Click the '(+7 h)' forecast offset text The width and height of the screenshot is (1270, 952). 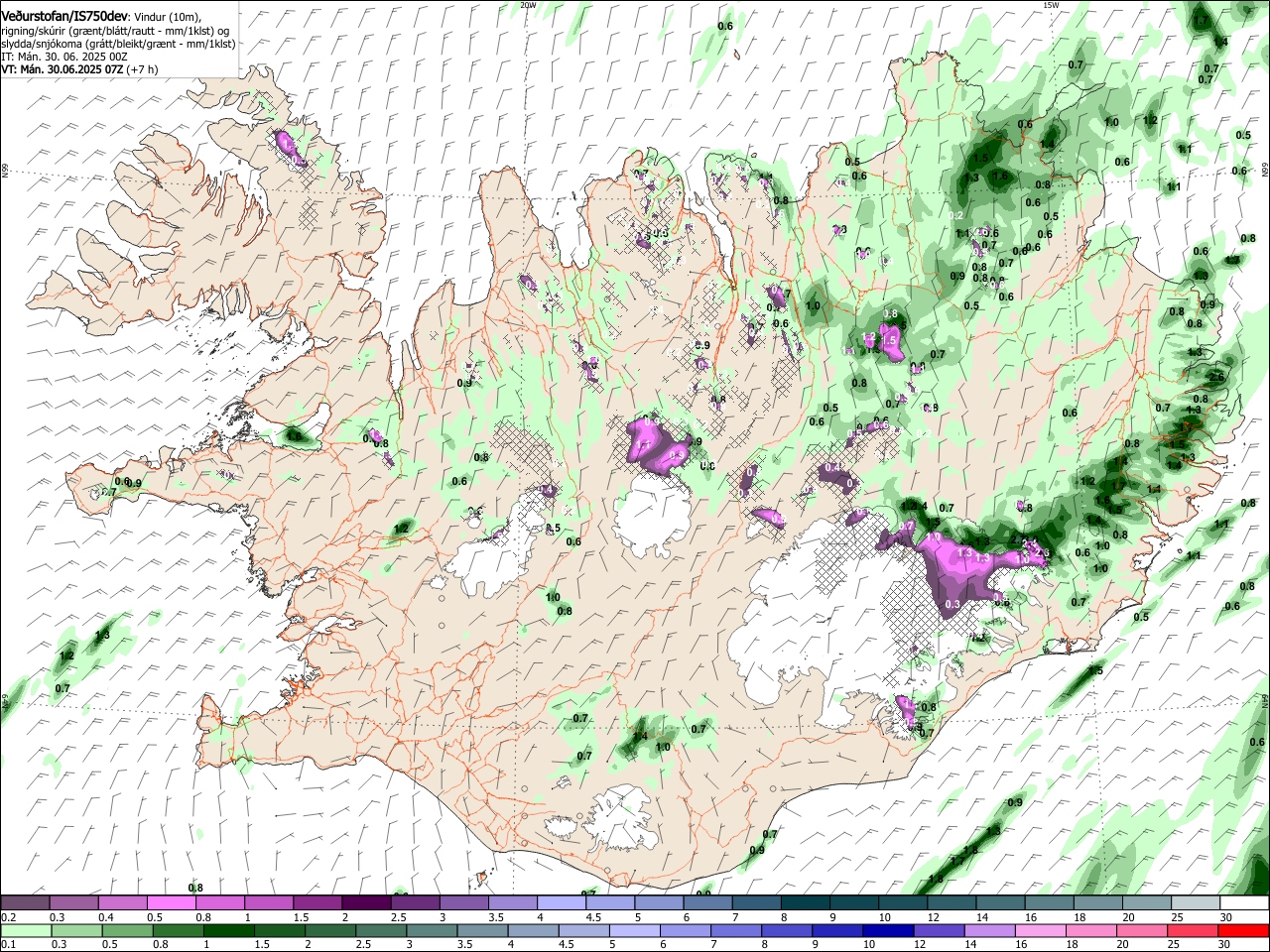[x=143, y=69]
